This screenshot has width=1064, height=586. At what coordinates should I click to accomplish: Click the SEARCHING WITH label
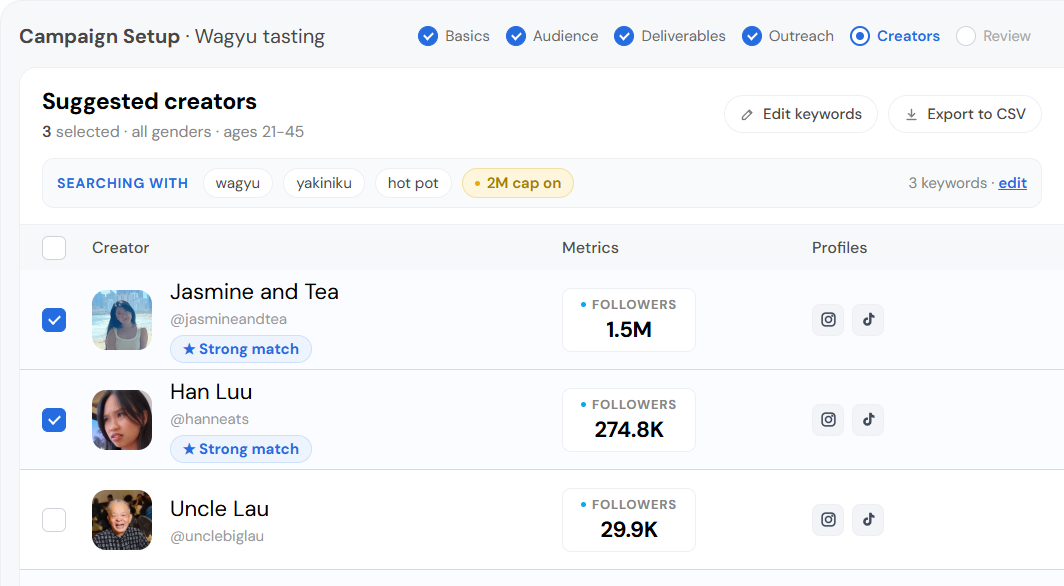123,183
